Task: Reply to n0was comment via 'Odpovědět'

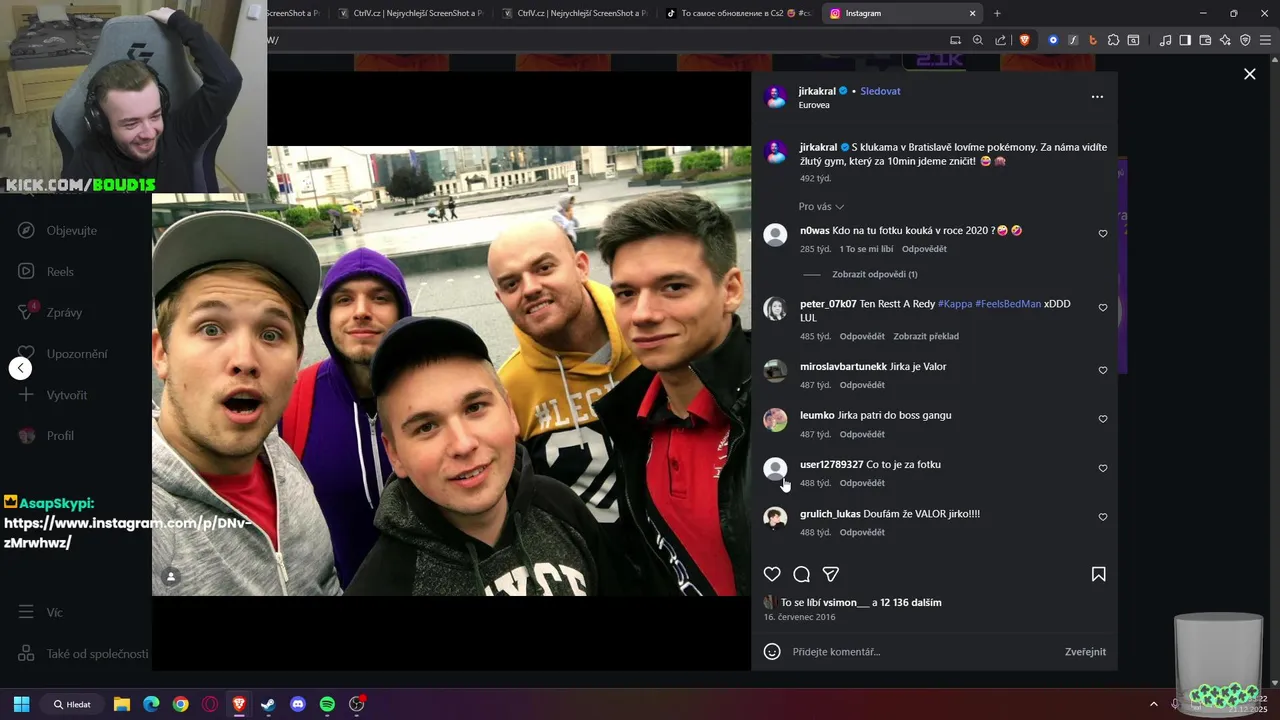Action: 924,249
